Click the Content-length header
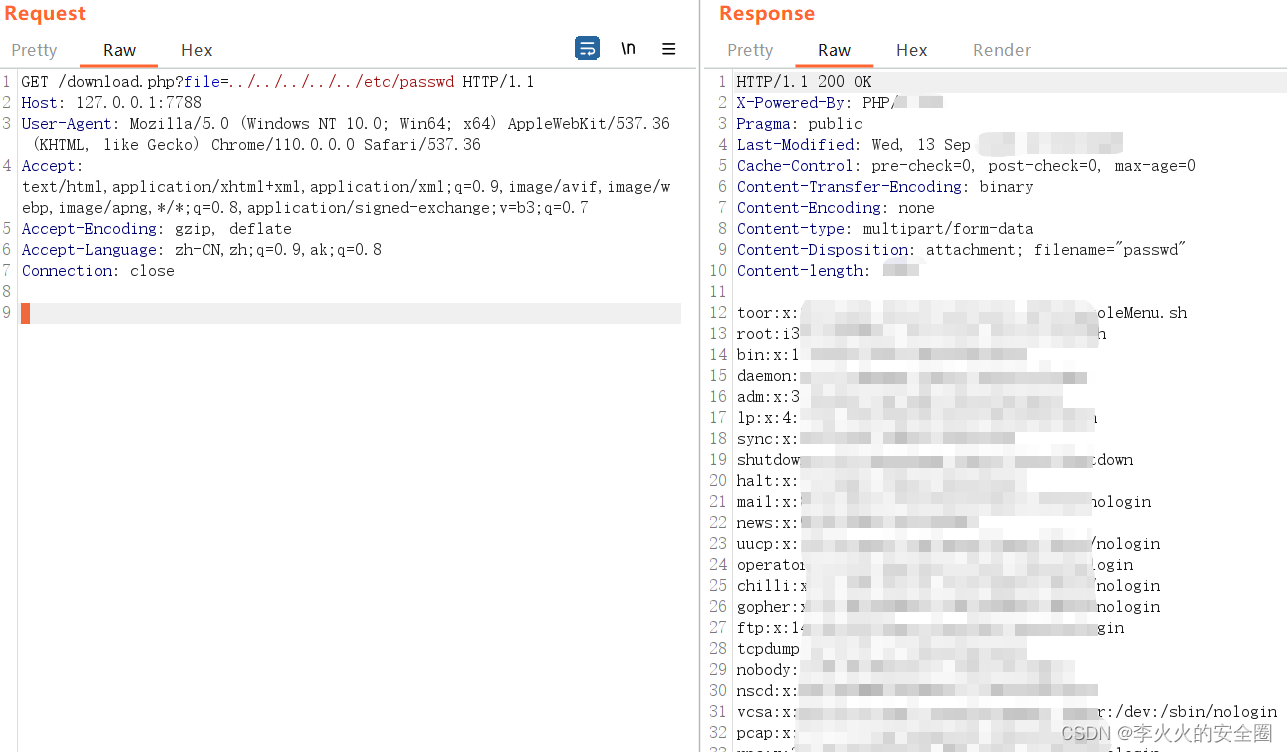Image resolution: width=1287 pixels, height=752 pixels. pos(828,271)
